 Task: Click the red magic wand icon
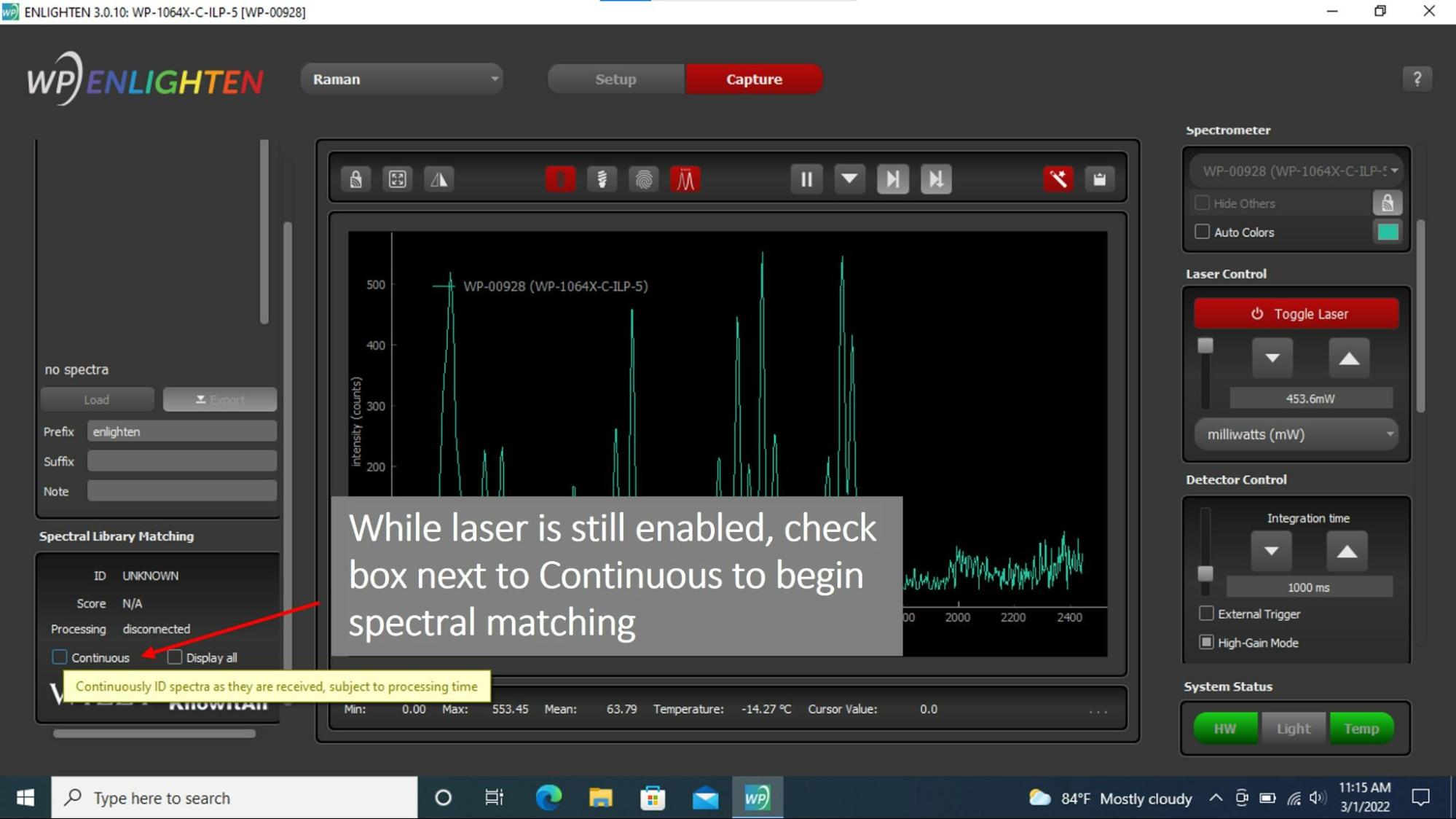[x=1058, y=179]
